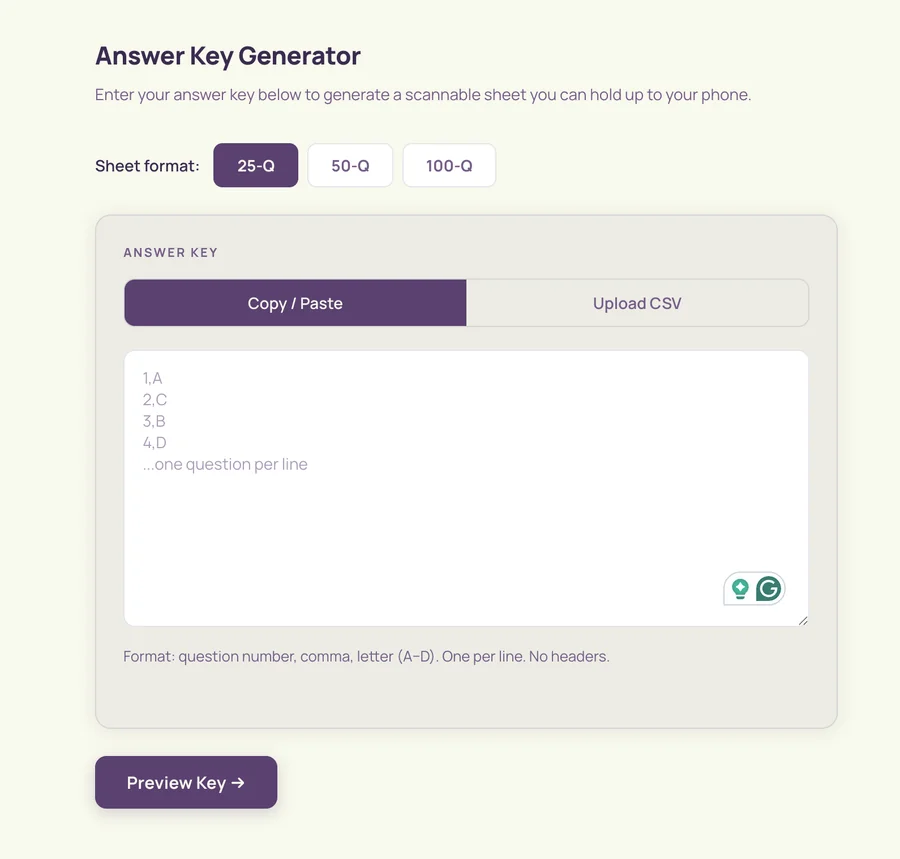The image size is (900, 859).
Task: Choose the 50-Q sheet format
Action: click(x=350, y=166)
